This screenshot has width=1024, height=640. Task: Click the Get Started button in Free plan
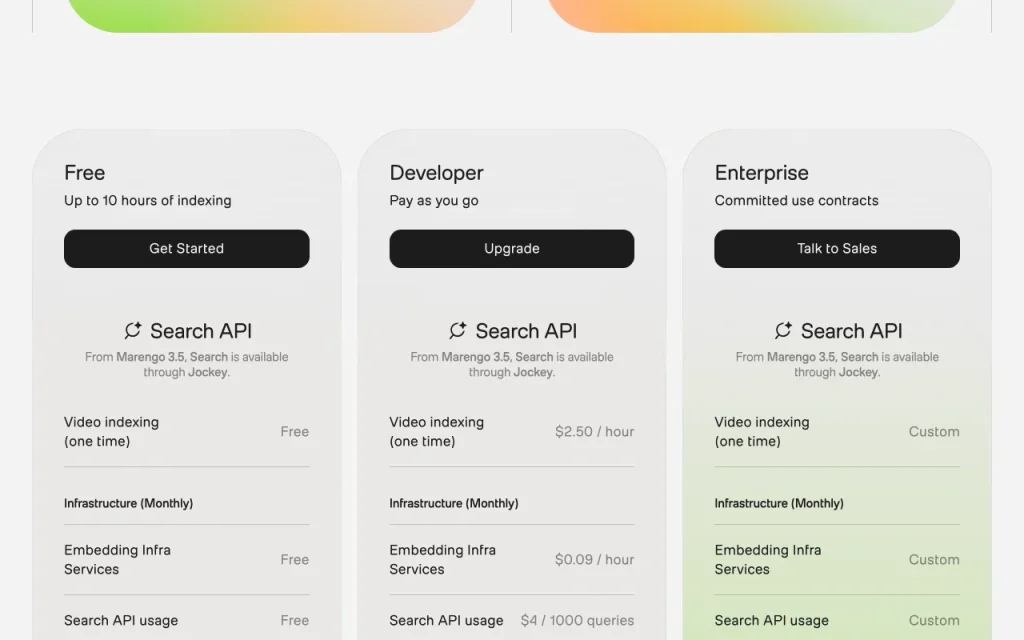click(186, 248)
